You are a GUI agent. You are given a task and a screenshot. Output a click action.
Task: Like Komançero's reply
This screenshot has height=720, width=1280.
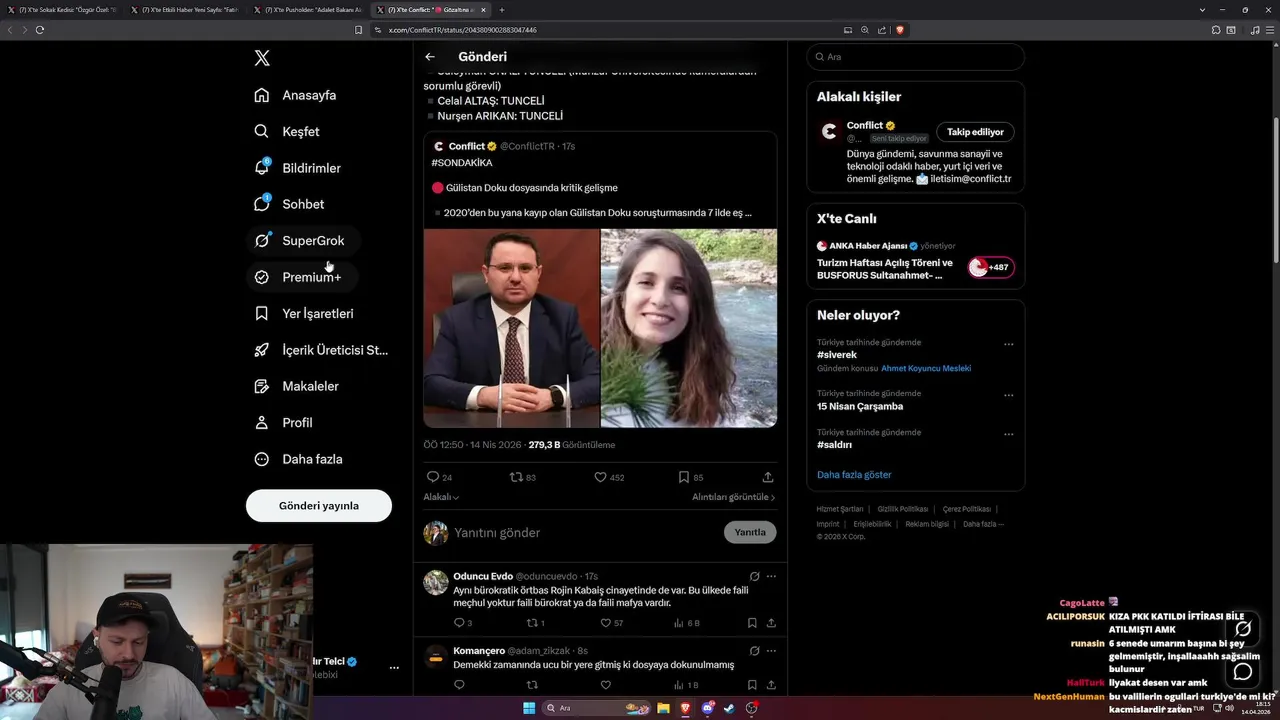coord(605,685)
